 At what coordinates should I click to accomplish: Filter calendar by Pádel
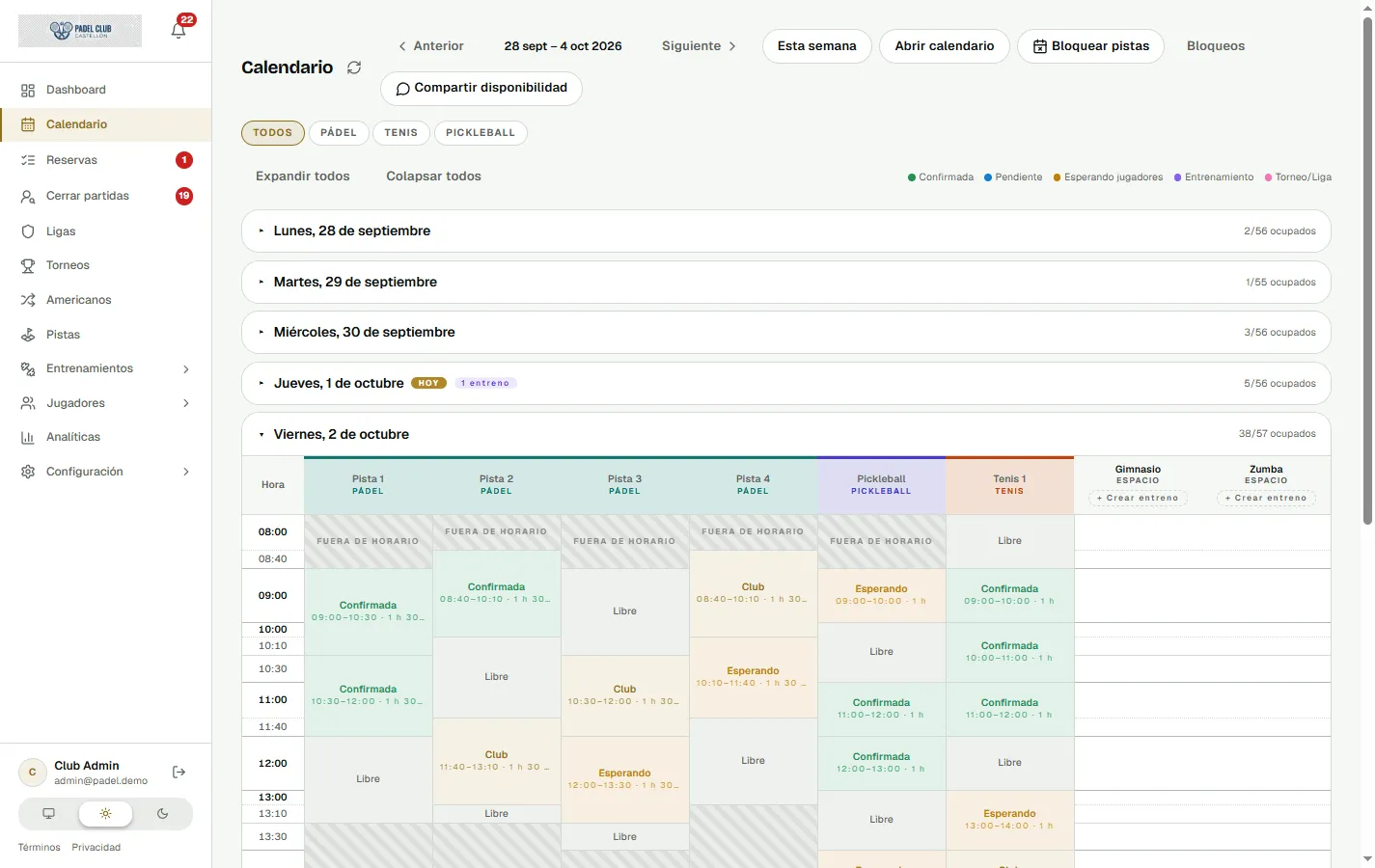pos(339,133)
